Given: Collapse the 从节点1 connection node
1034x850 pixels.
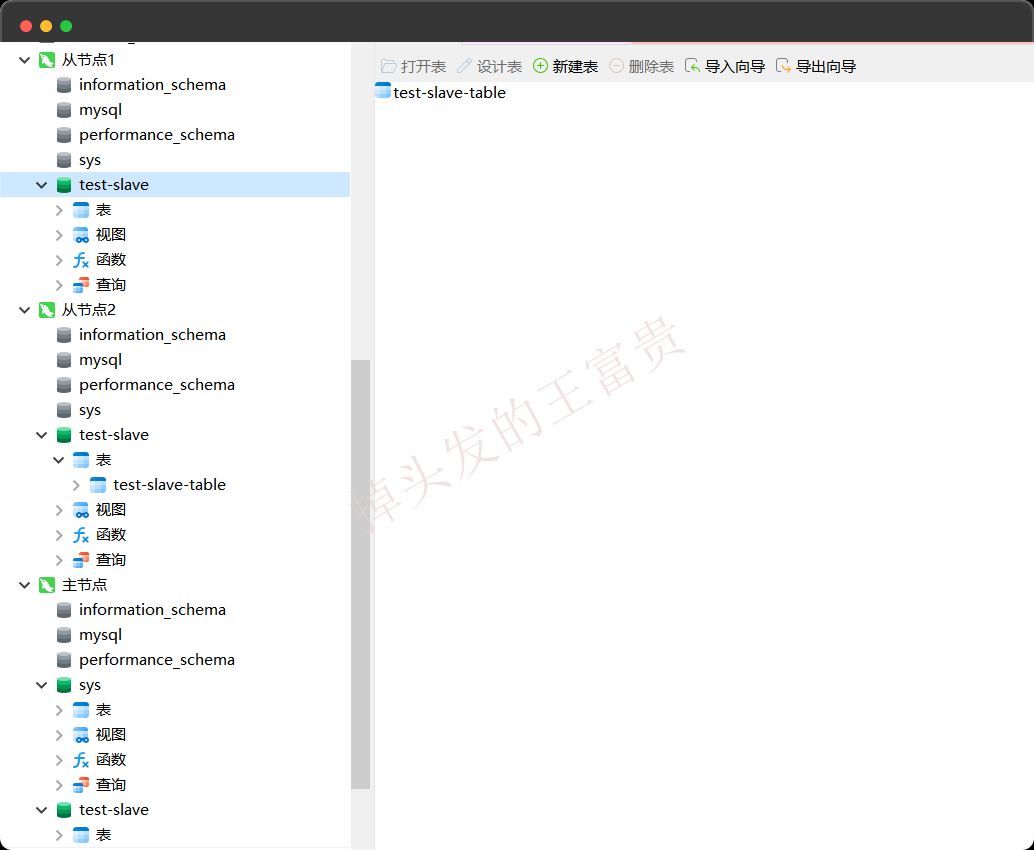Looking at the screenshot, I should 24,60.
